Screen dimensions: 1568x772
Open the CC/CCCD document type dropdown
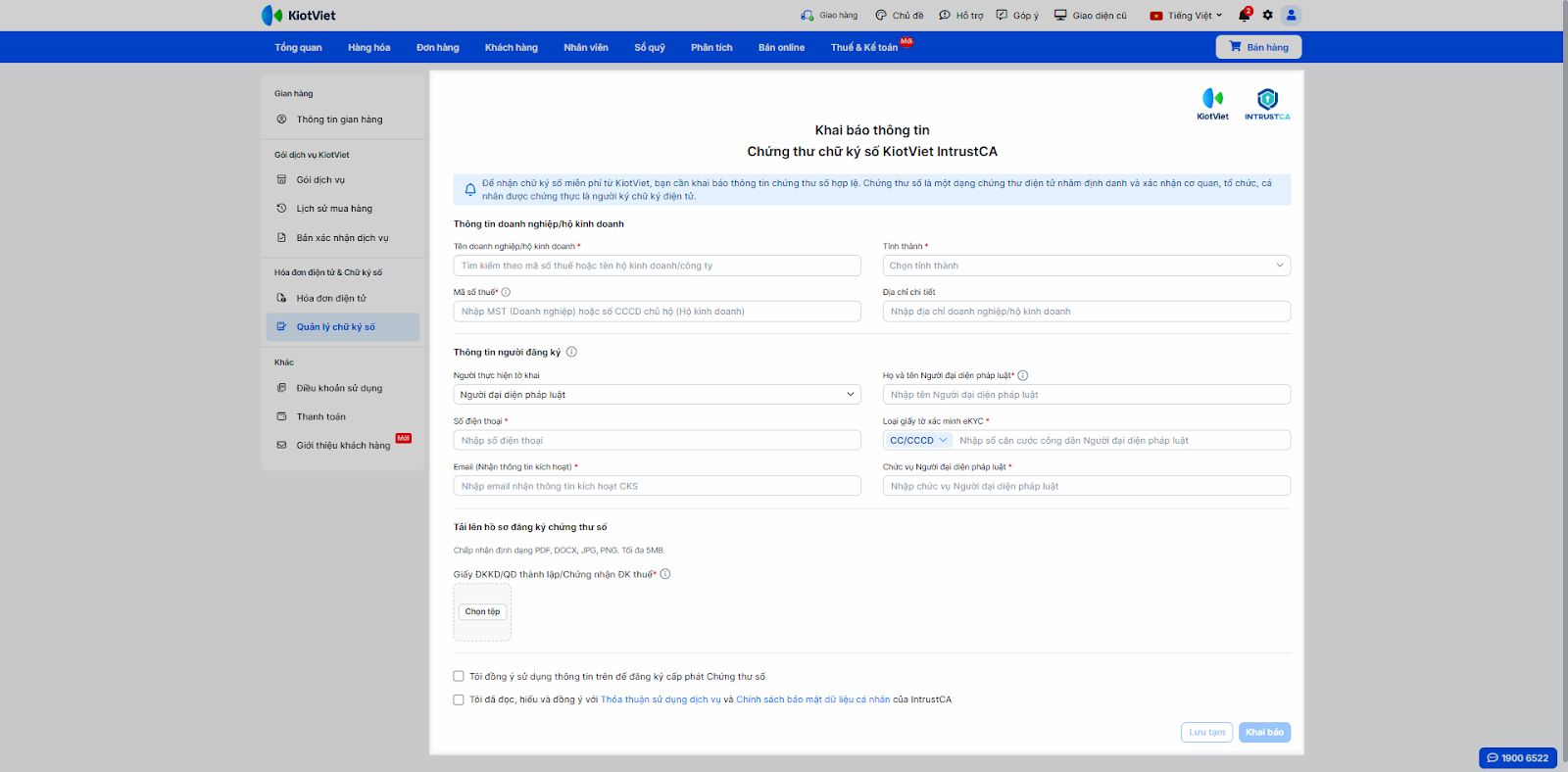pyautogui.click(x=918, y=441)
